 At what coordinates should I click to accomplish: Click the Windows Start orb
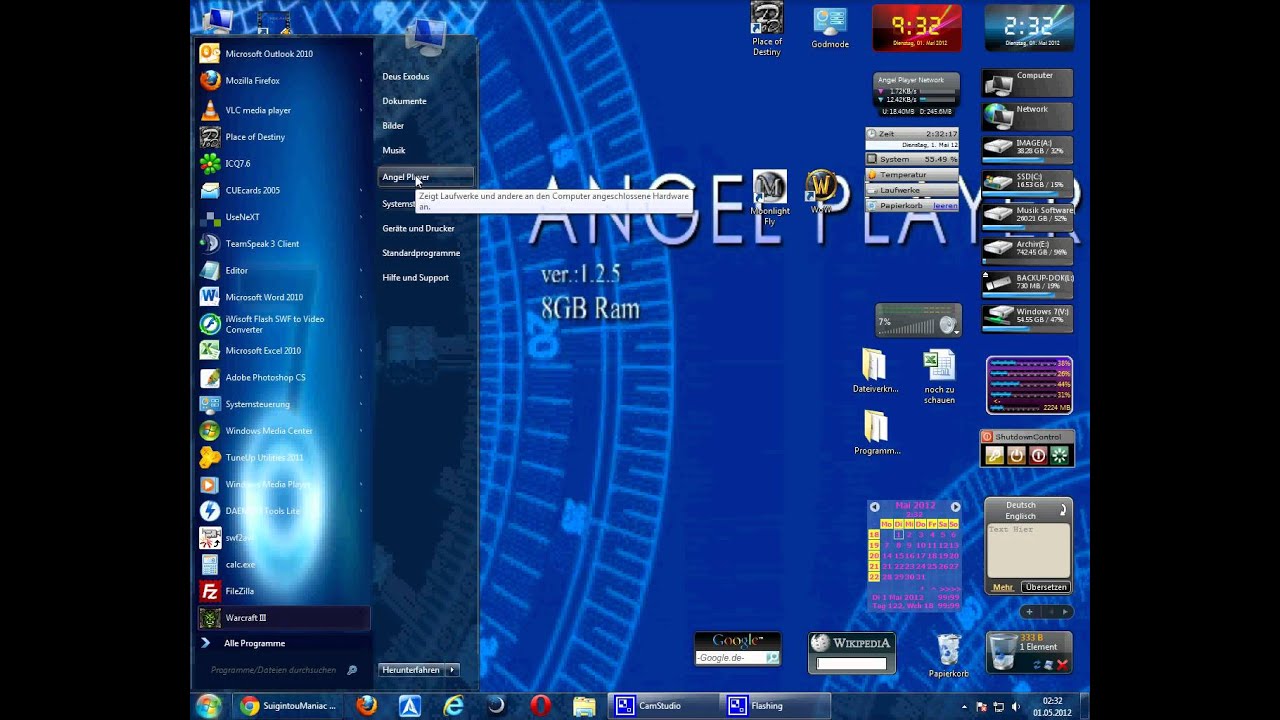tap(208, 706)
